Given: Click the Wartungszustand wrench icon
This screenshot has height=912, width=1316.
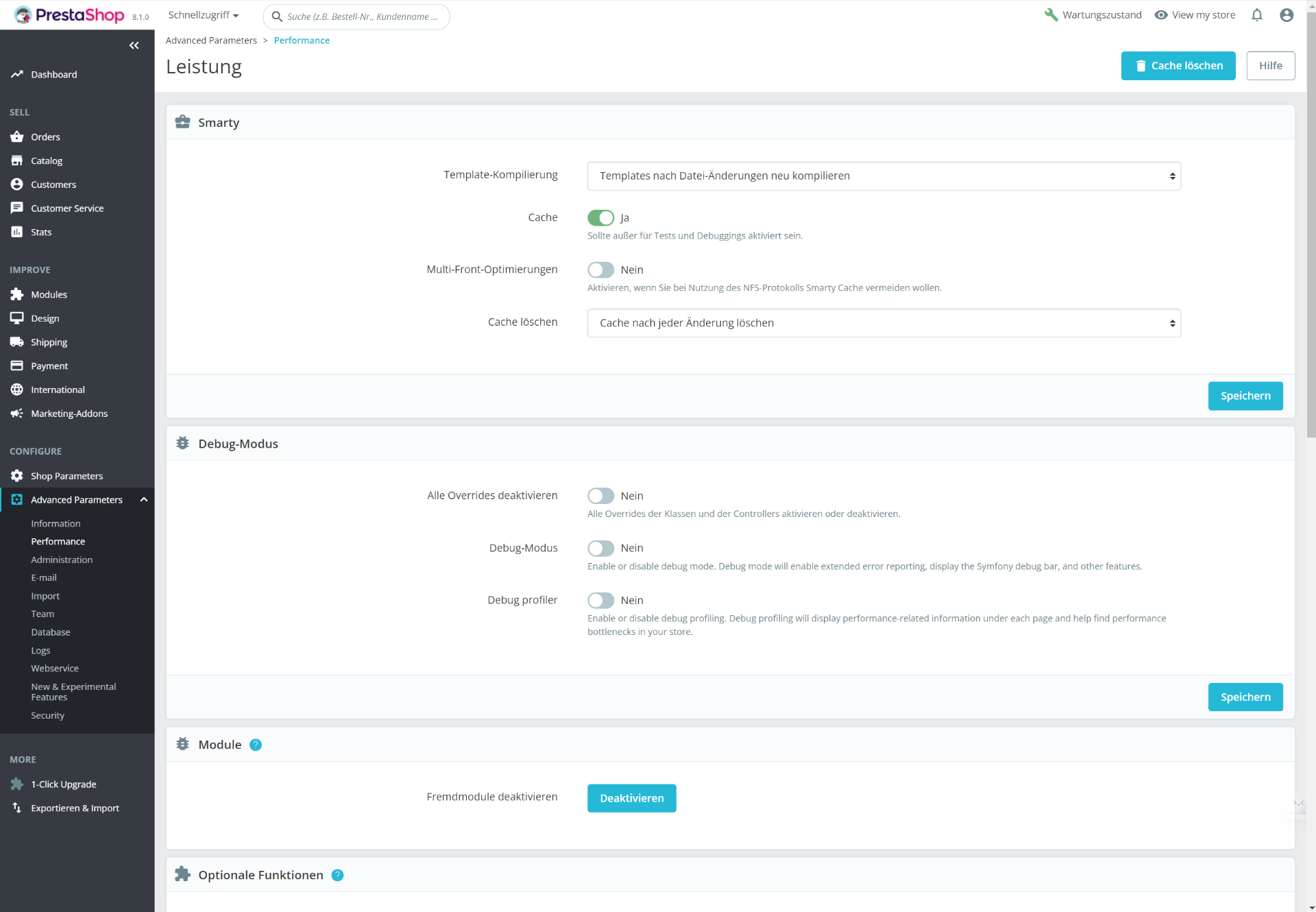Looking at the screenshot, I should pyautogui.click(x=1051, y=15).
